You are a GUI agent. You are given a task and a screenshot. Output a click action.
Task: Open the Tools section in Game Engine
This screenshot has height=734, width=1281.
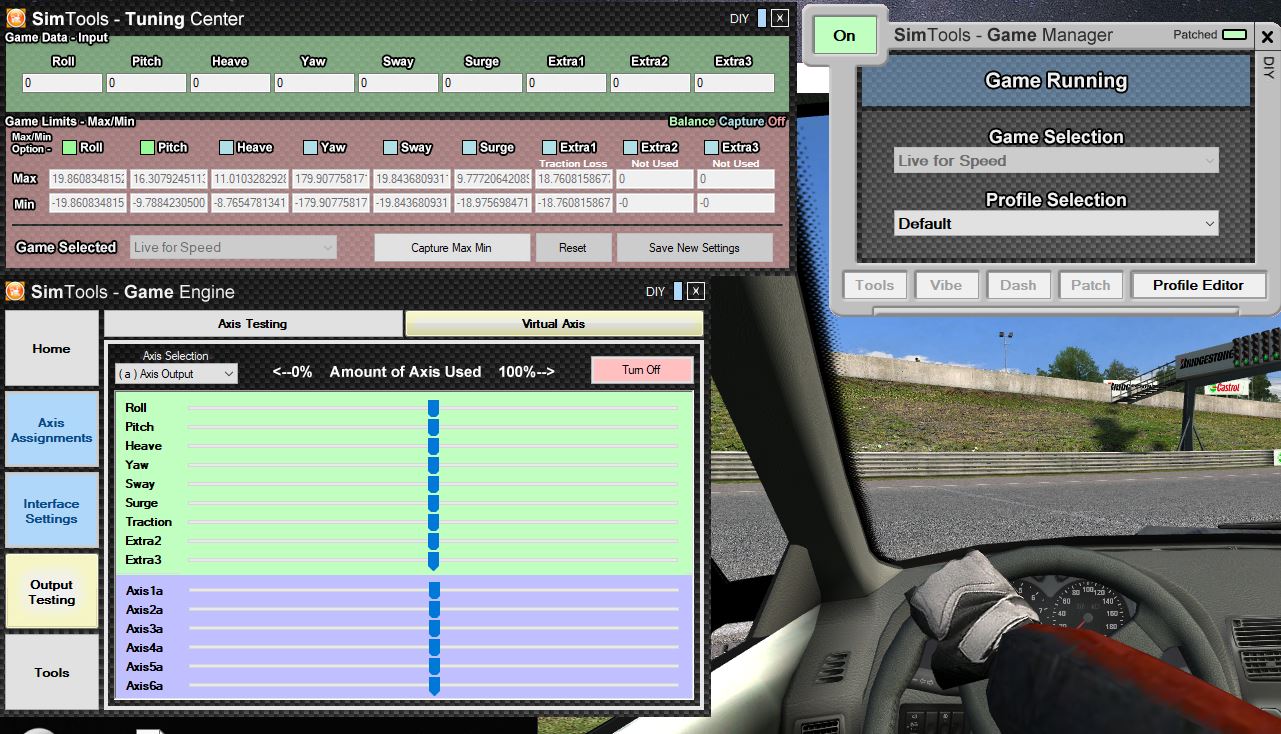(51, 672)
